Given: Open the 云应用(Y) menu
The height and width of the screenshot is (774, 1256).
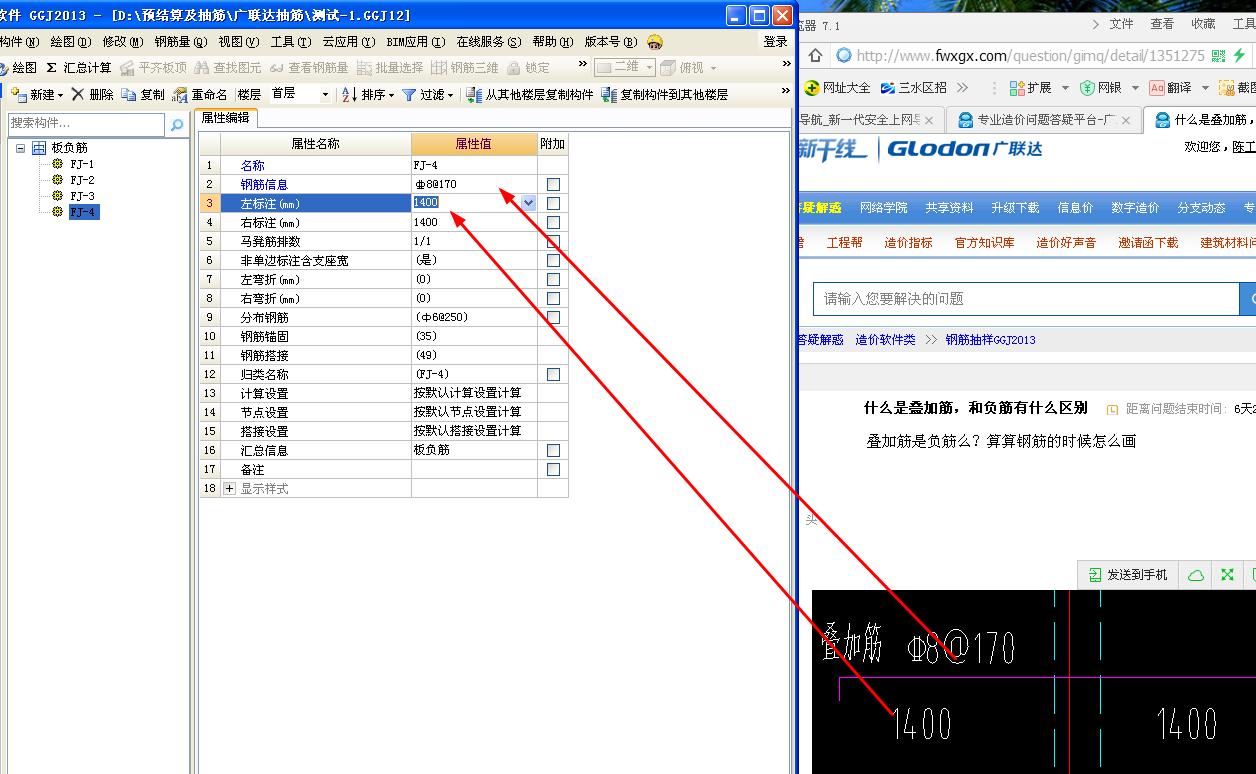Looking at the screenshot, I should click(348, 42).
